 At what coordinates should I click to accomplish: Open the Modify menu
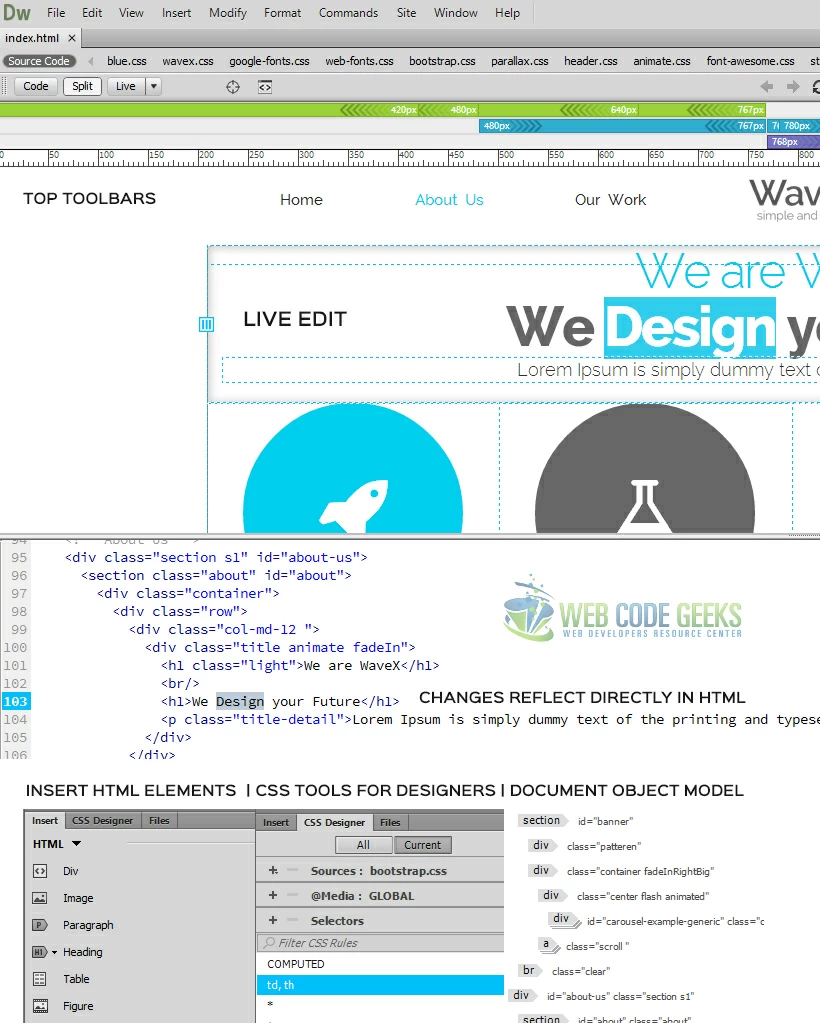pos(228,13)
